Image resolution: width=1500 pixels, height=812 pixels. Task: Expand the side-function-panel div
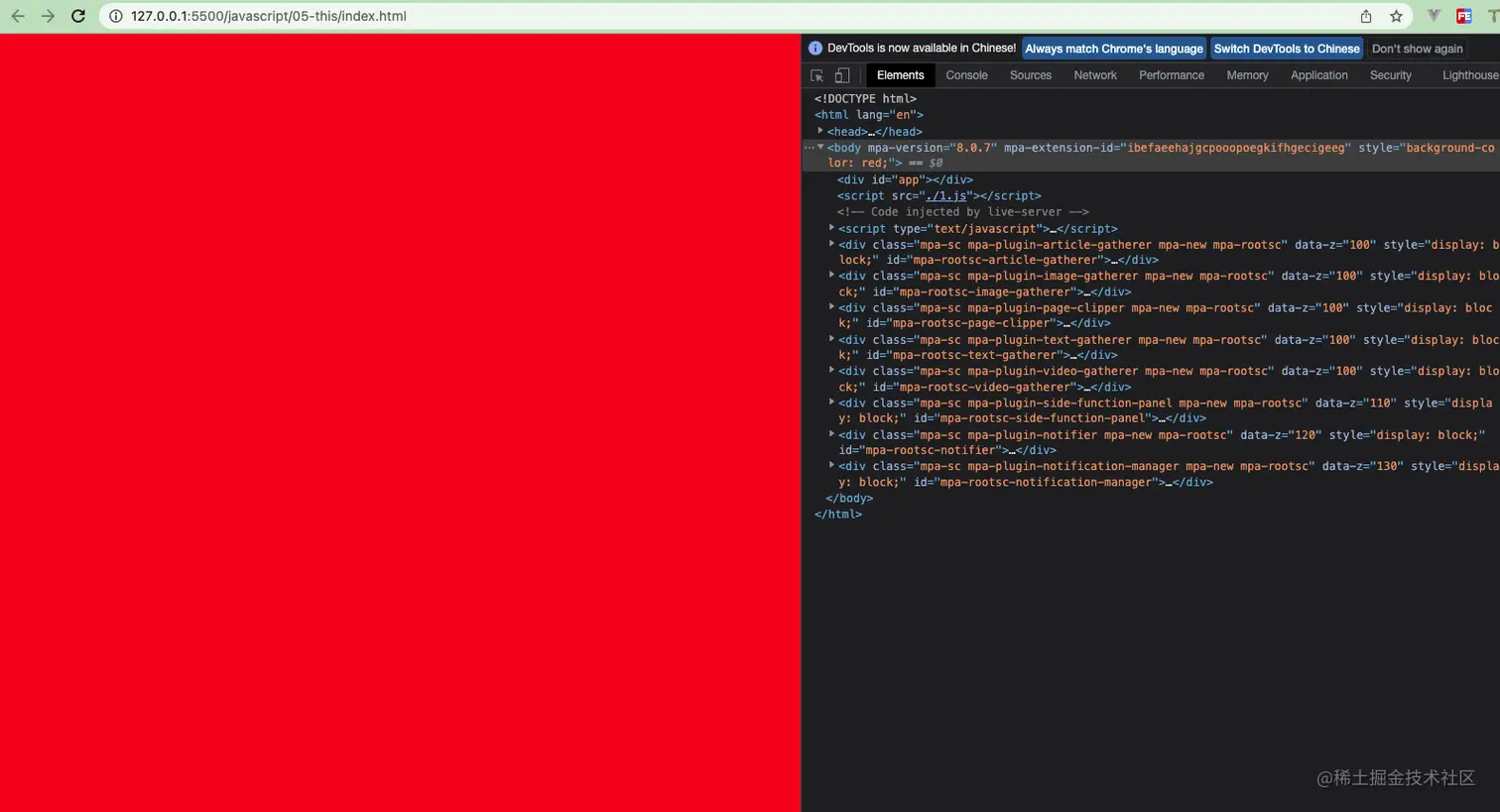coord(831,403)
